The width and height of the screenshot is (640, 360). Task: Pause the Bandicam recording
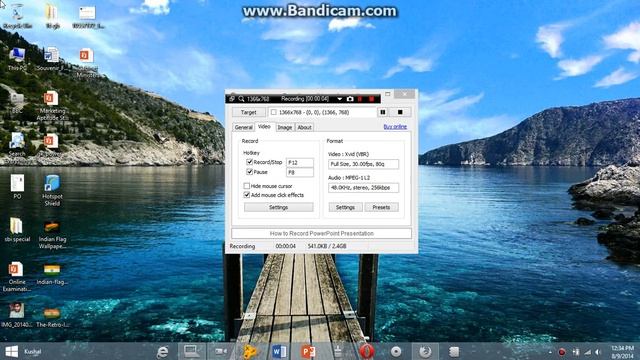383,112
